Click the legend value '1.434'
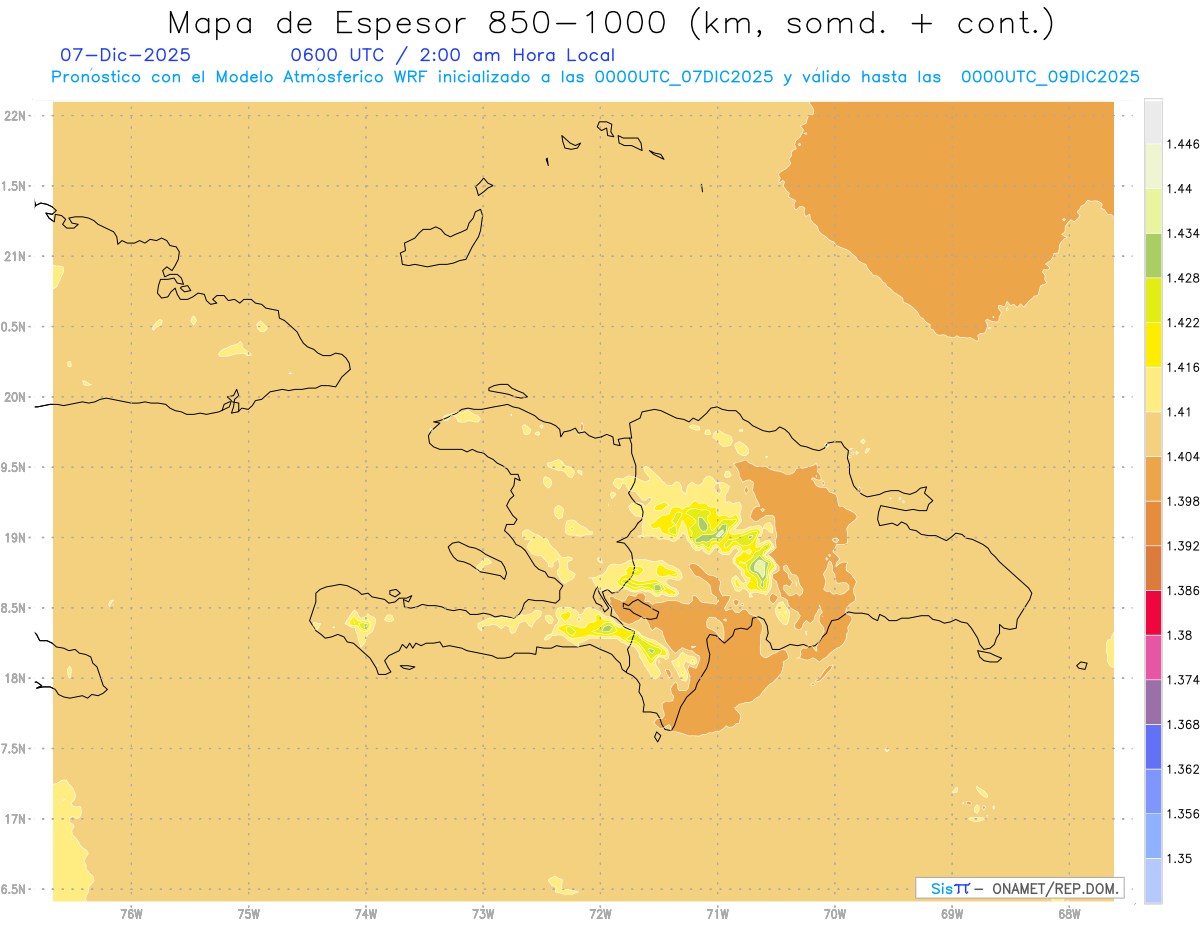The width and height of the screenshot is (1200, 927). coord(1184,233)
